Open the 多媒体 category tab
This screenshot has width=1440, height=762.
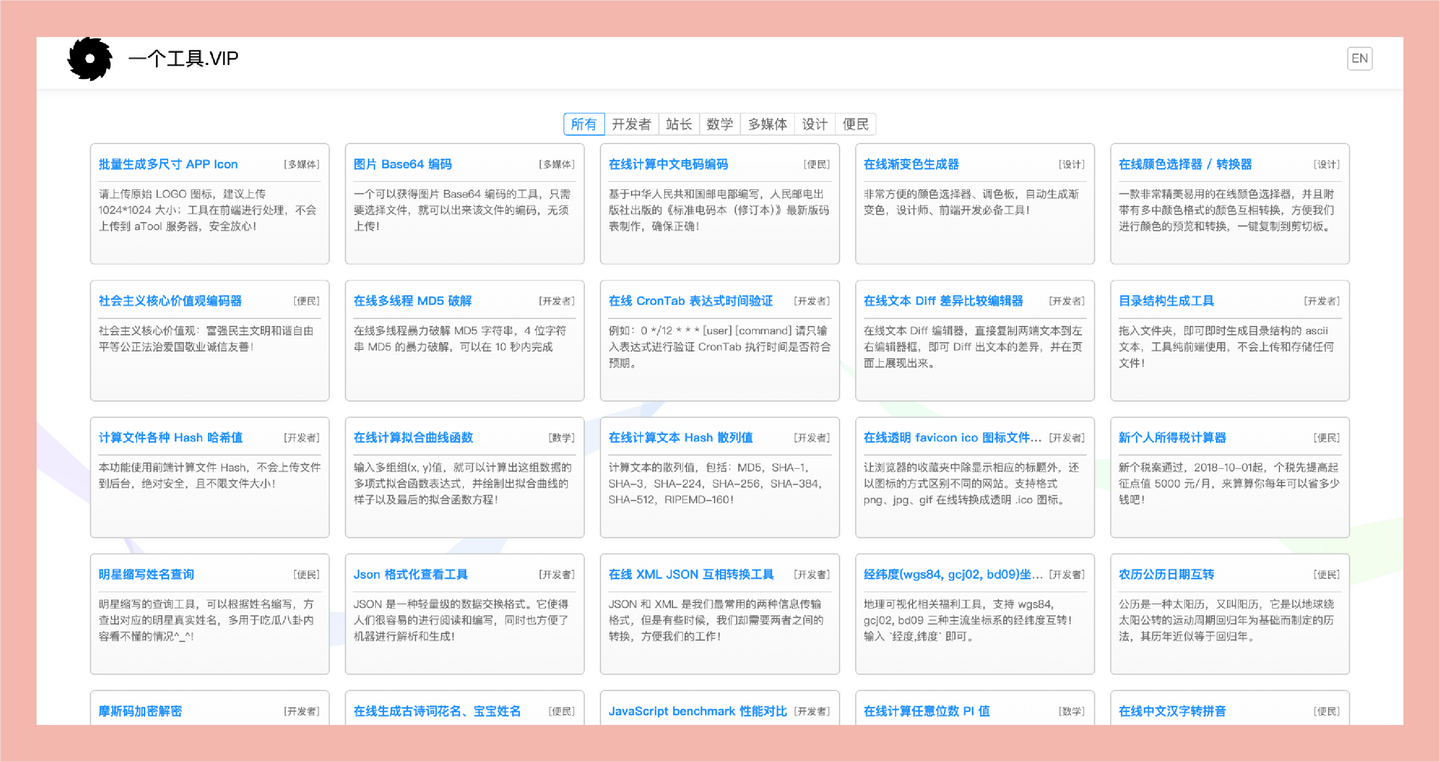tap(767, 123)
